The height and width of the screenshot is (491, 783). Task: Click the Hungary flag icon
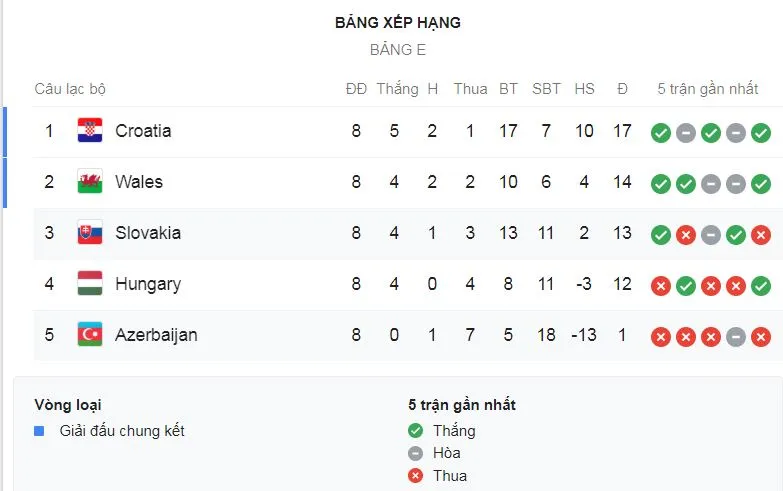click(x=90, y=284)
